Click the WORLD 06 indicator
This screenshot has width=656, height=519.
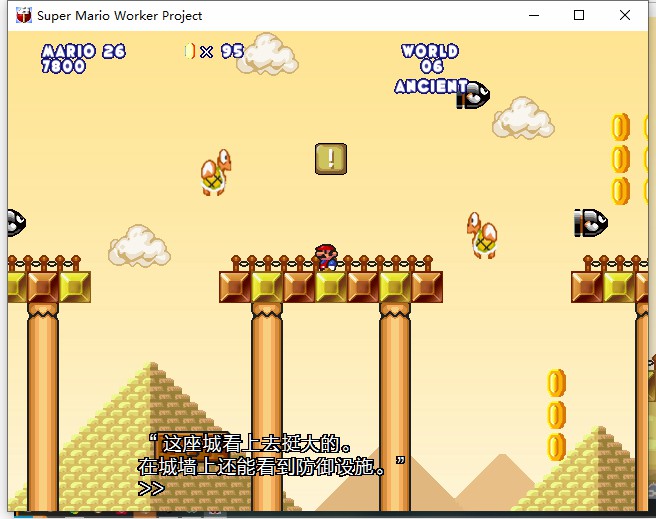[x=430, y=59]
